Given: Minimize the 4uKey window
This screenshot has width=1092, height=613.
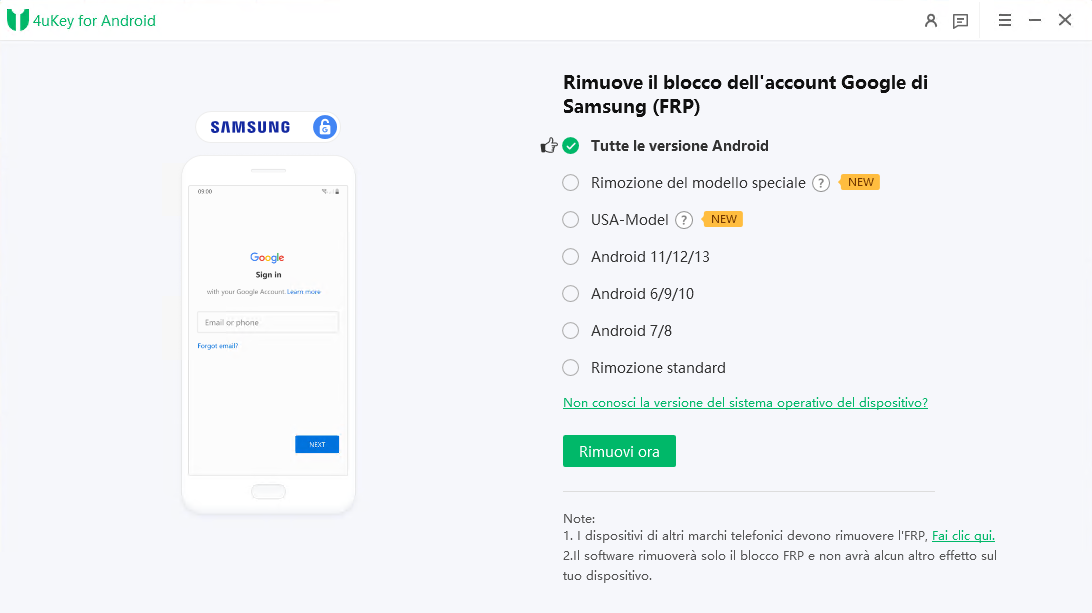Looking at the screenshot, I should point(1034,19).
